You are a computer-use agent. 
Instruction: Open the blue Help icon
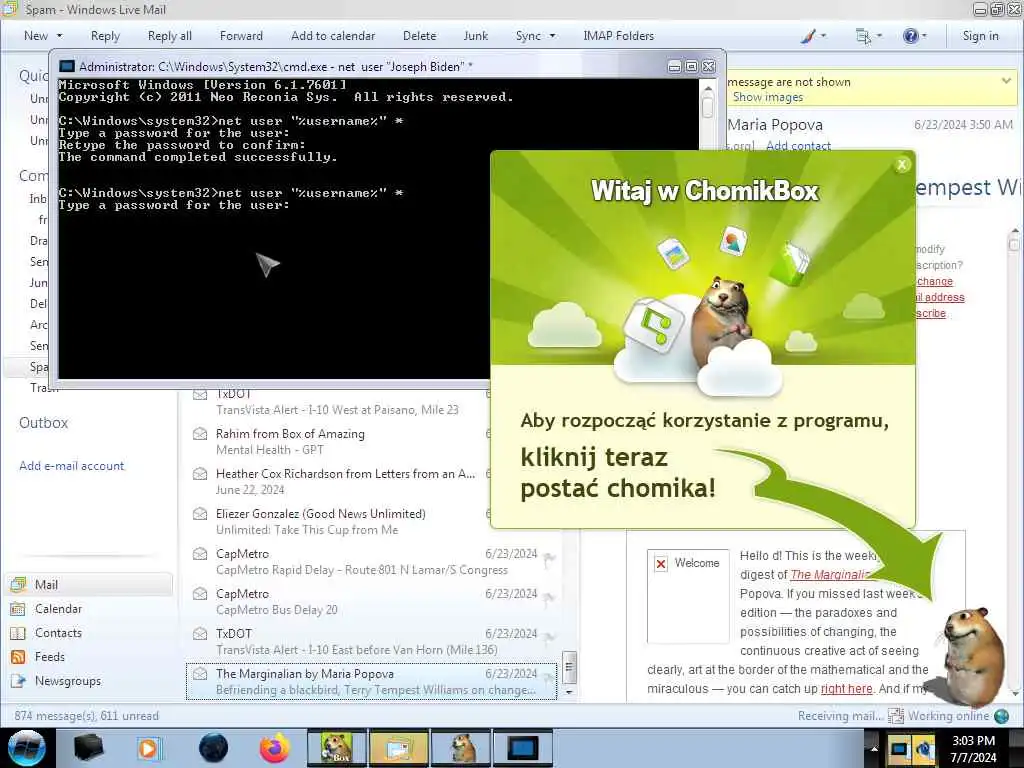[x=910, y=36]
